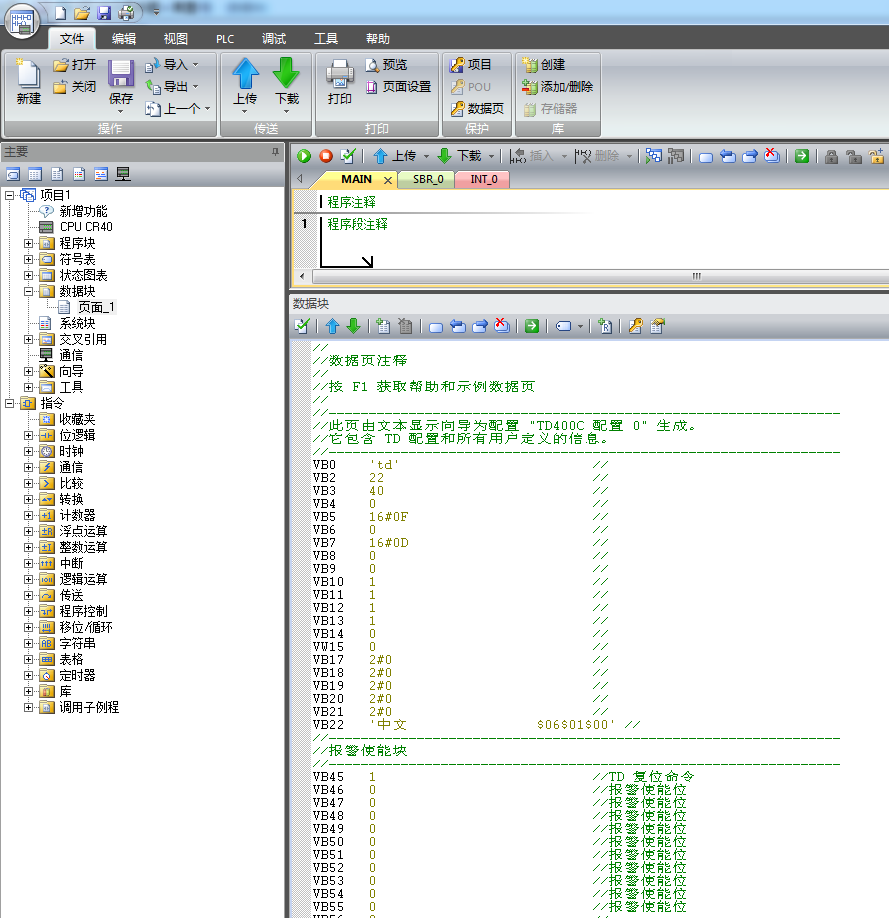The width and height of the screenshot is (889, 918).
Task: Click the key protection icon in data block toolbar
Action: pyautogui.click(x=635, y=326)
